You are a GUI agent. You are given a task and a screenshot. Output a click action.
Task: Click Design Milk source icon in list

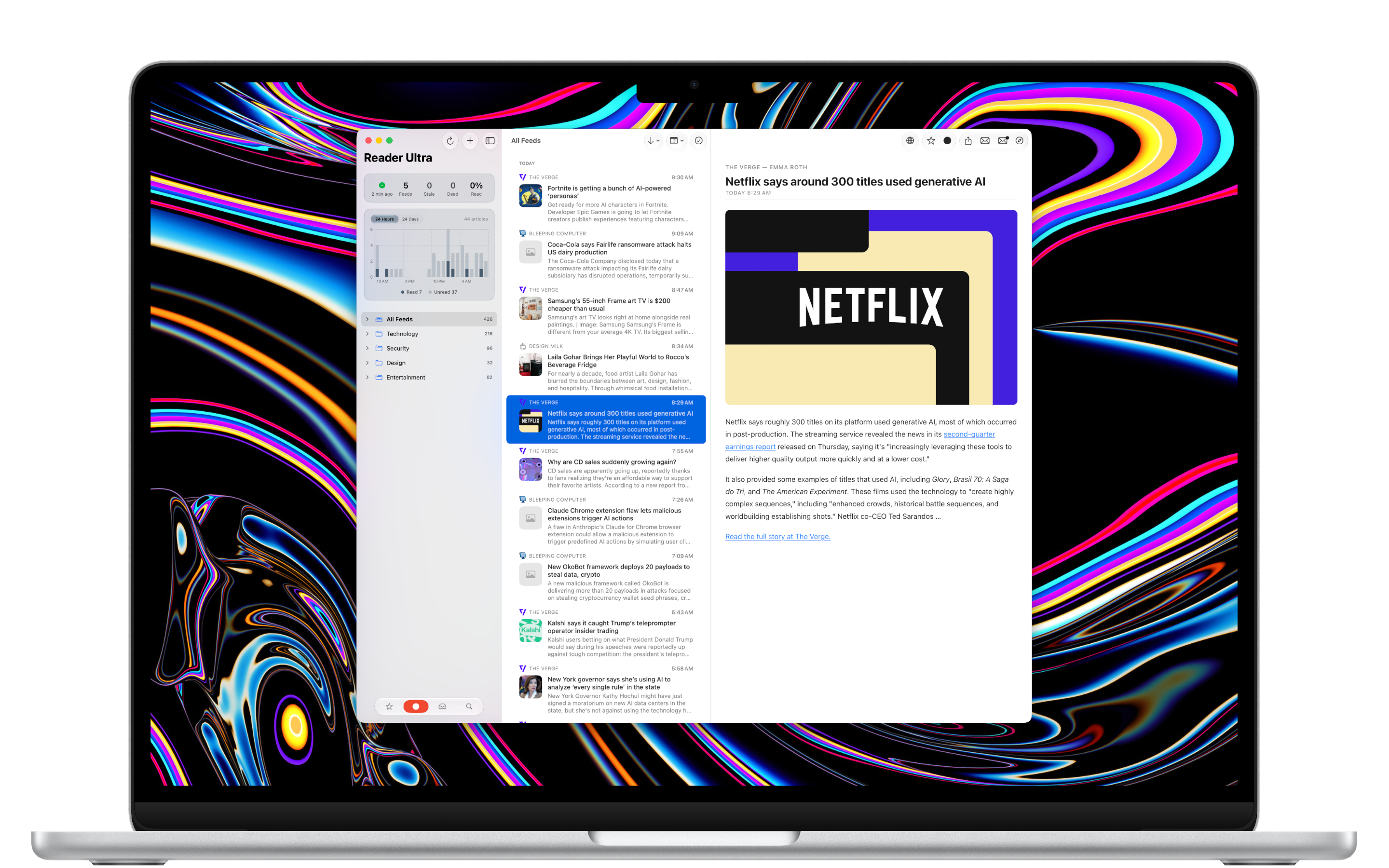pos(522,346)
